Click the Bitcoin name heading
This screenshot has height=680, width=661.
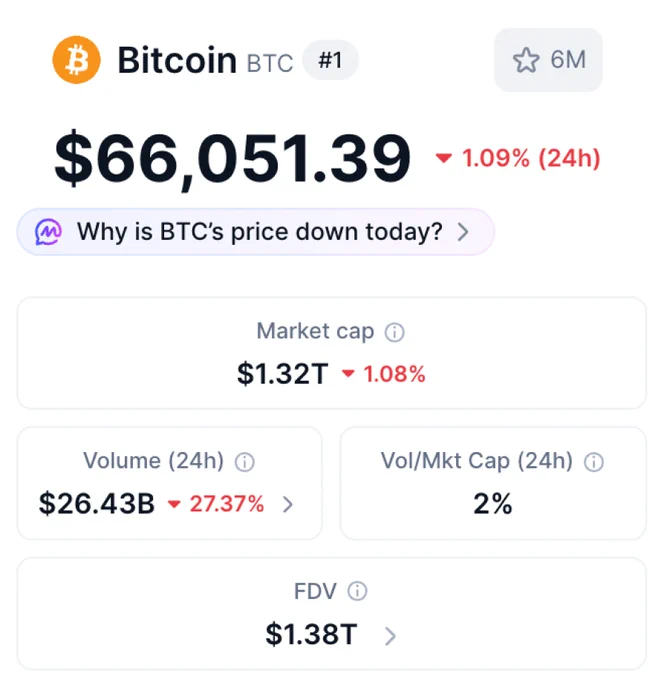coord(177,60)
